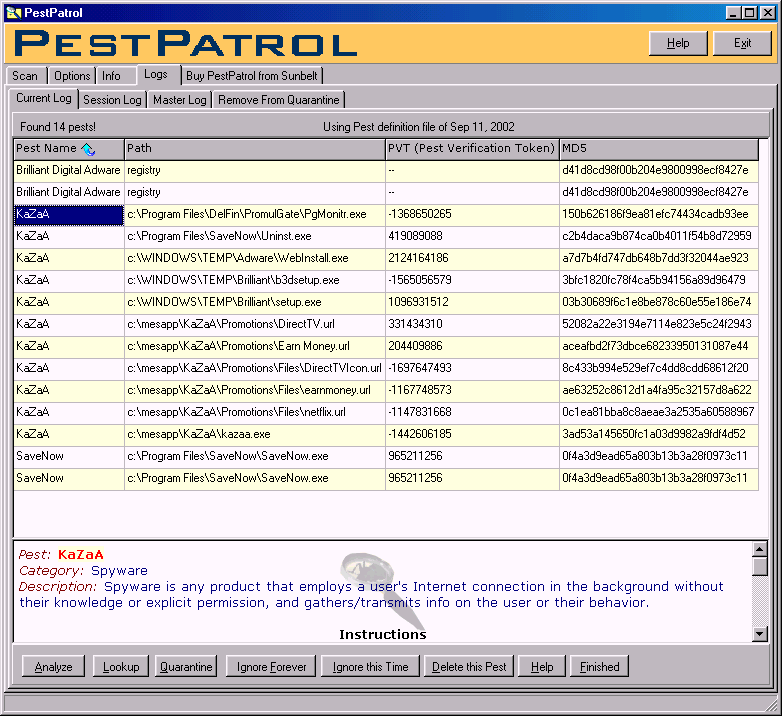
Task: Open Buy PestPatrol from Sunbelt tab
Action: tap(252, 76)
